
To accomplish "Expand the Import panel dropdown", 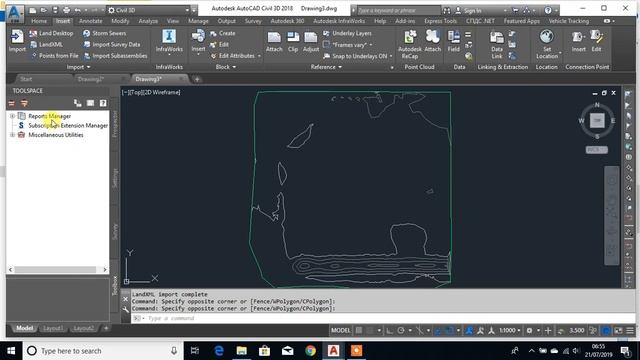I will coord(78,67).
